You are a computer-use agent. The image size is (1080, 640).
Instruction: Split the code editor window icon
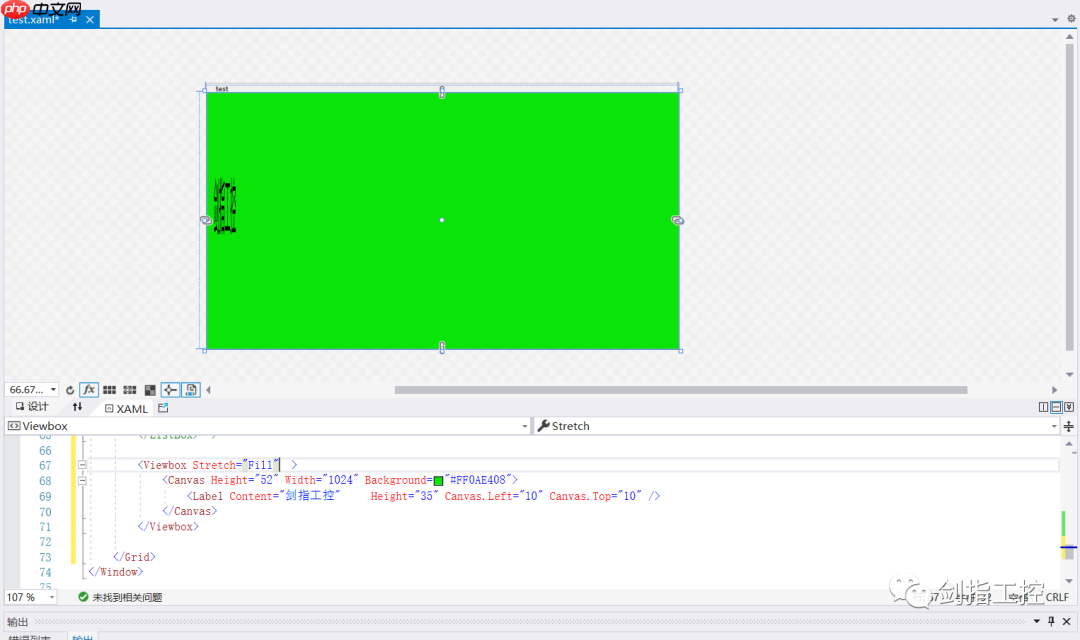click(1069, 426)
